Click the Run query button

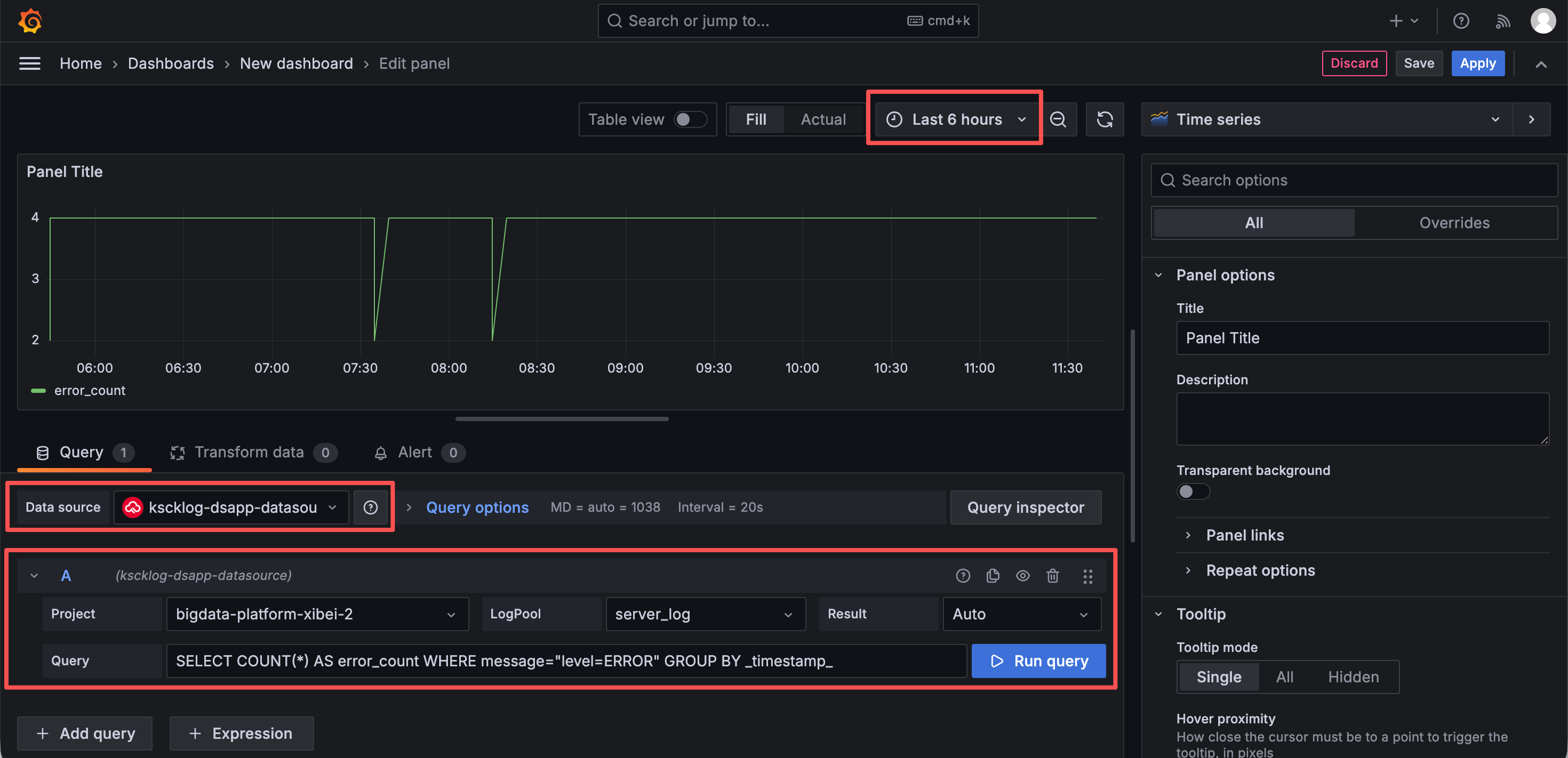(x=1038, y=660)
